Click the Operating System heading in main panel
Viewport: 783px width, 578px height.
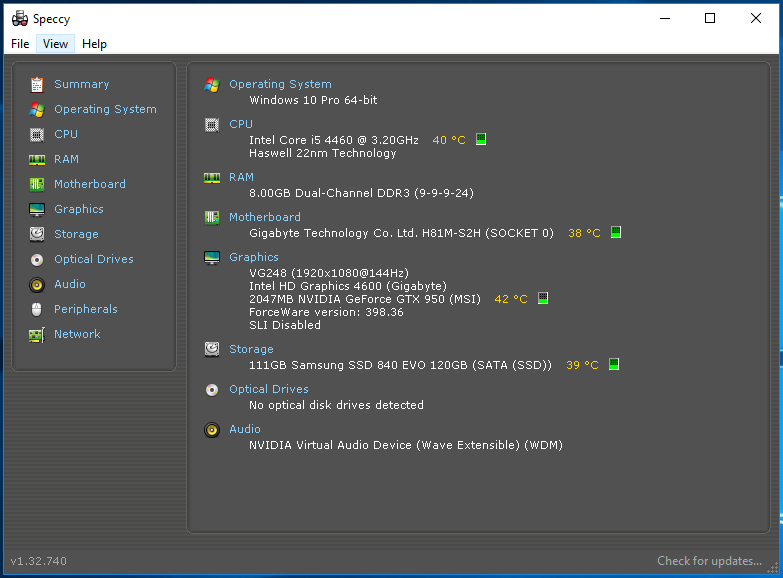(x=280, y=85)
